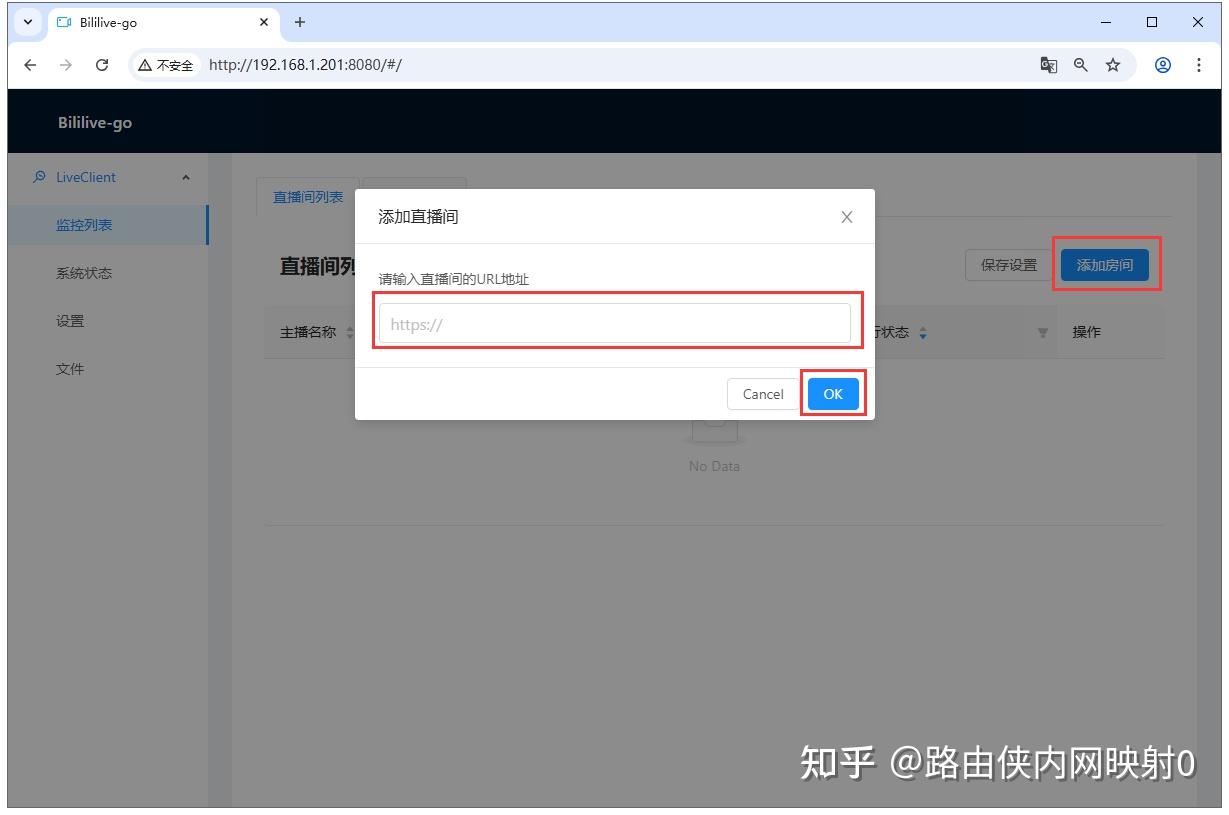Viewport: 1229px width, 815px height.
Task: Click the 保存设置 button
Action: click(x=1008, y=265)
